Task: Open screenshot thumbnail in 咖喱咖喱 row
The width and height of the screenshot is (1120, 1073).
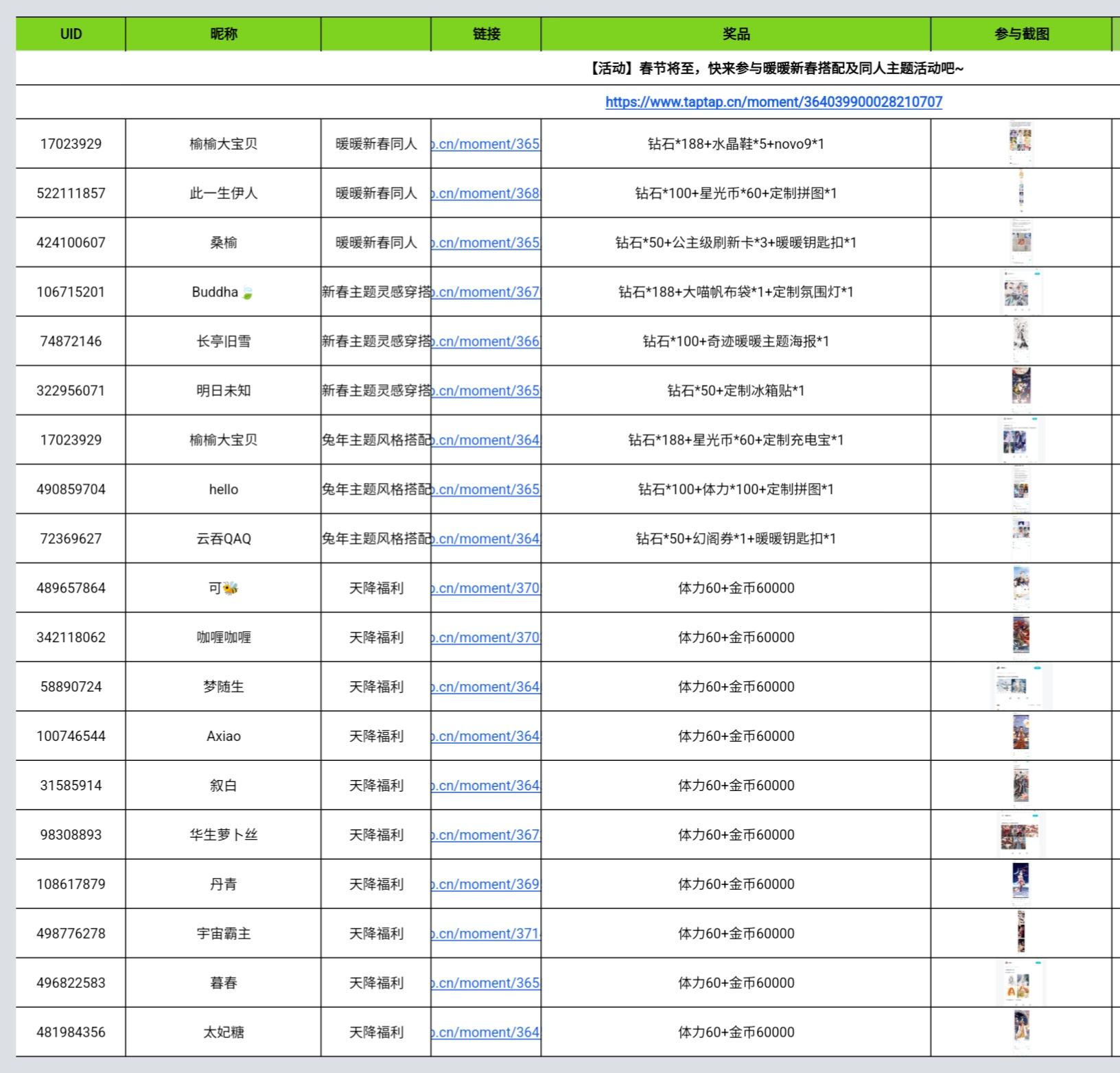Action: pyautogui.click(x=1021, y=637)
